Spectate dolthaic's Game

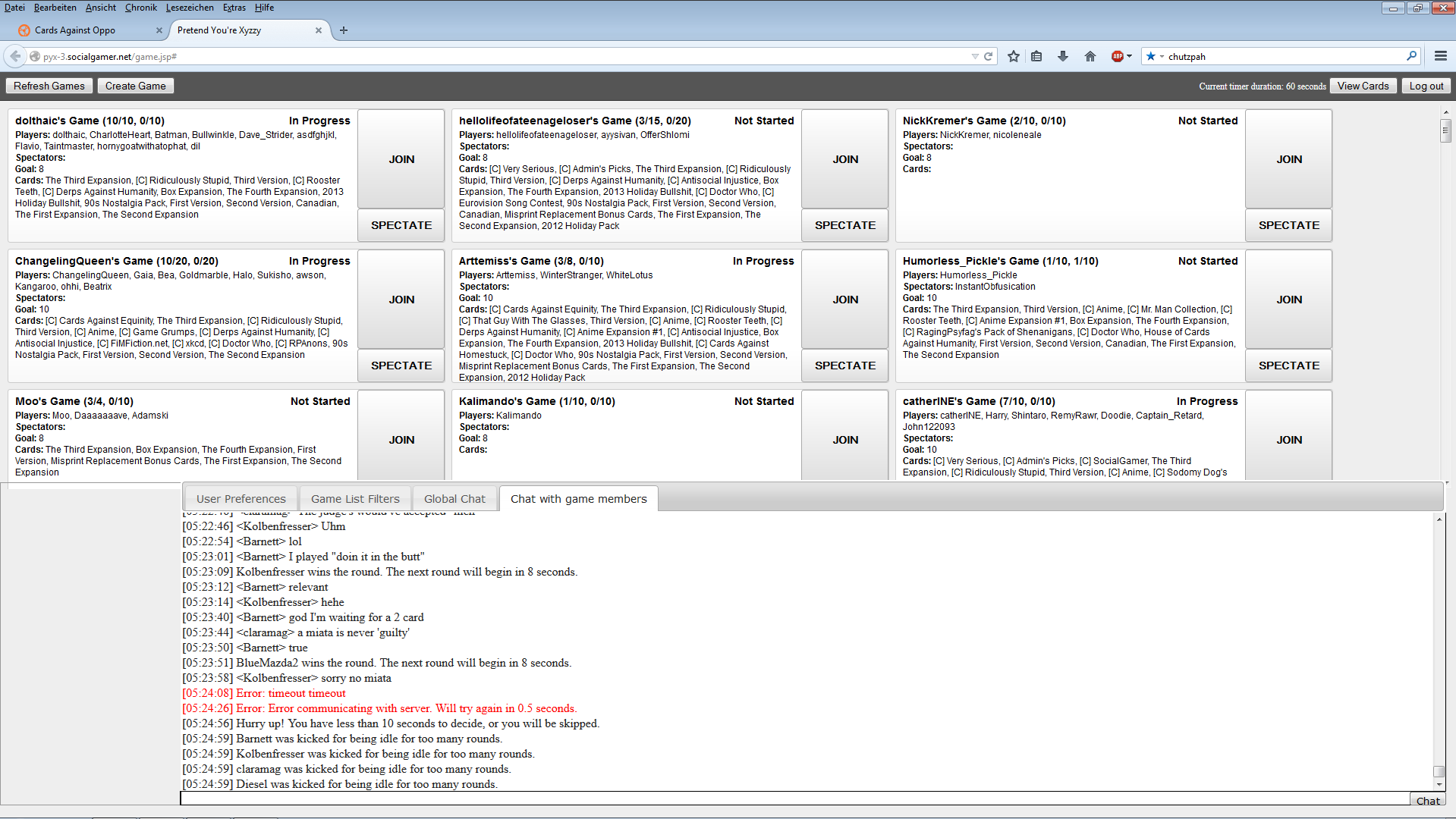tap(401, 225)
